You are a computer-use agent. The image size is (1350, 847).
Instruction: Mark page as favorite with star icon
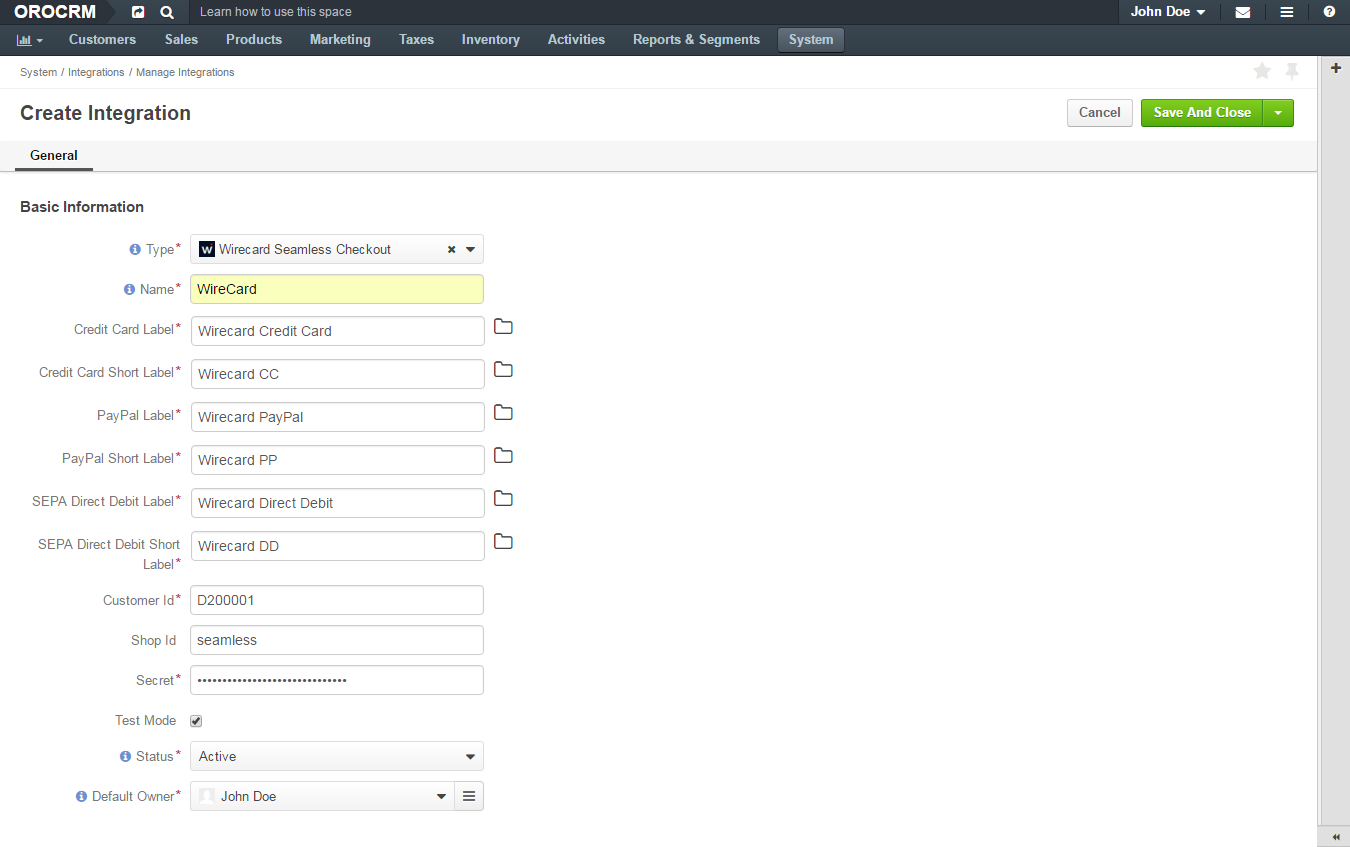1262,71
